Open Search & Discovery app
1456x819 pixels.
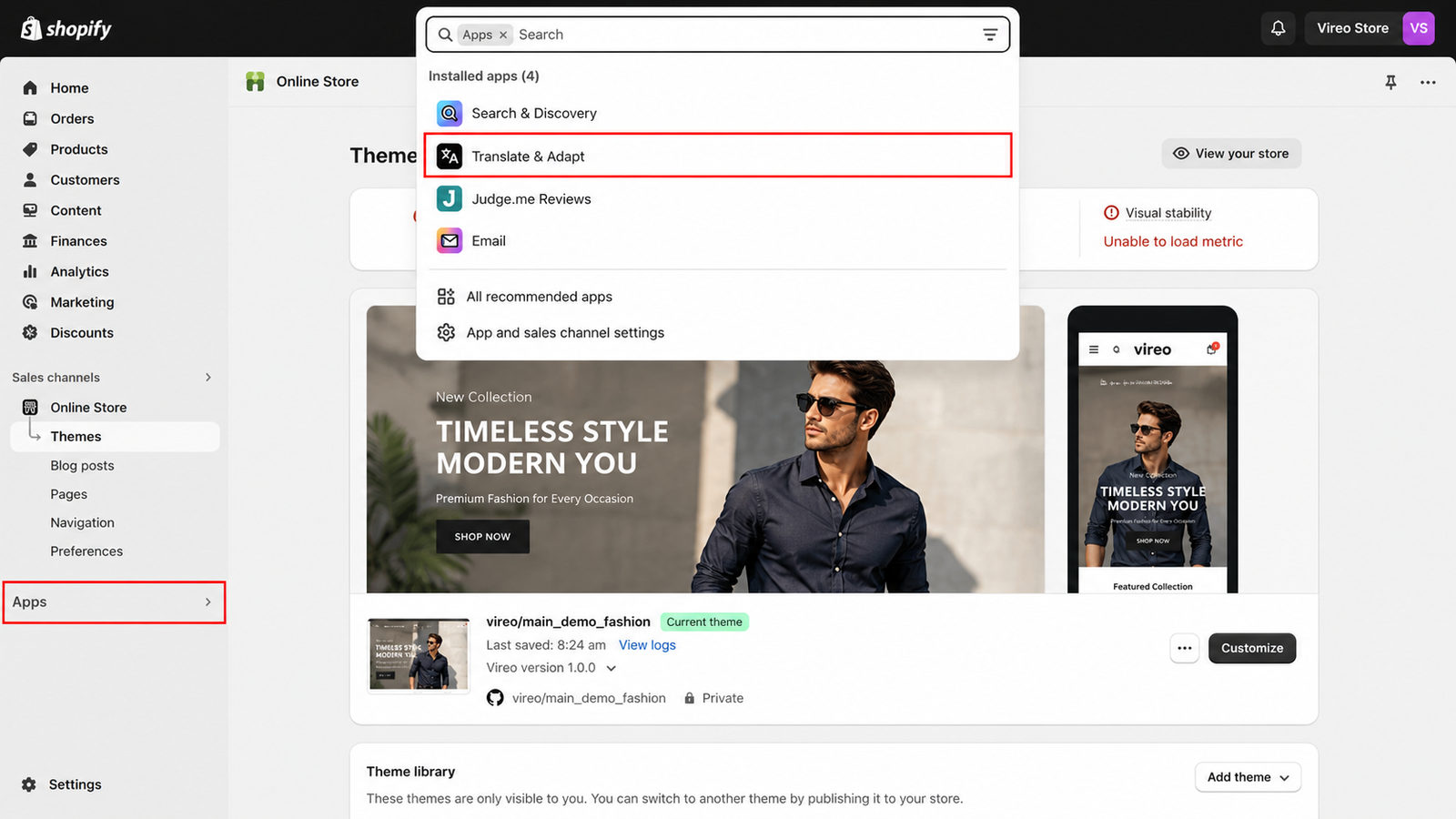tap(717, 113)
